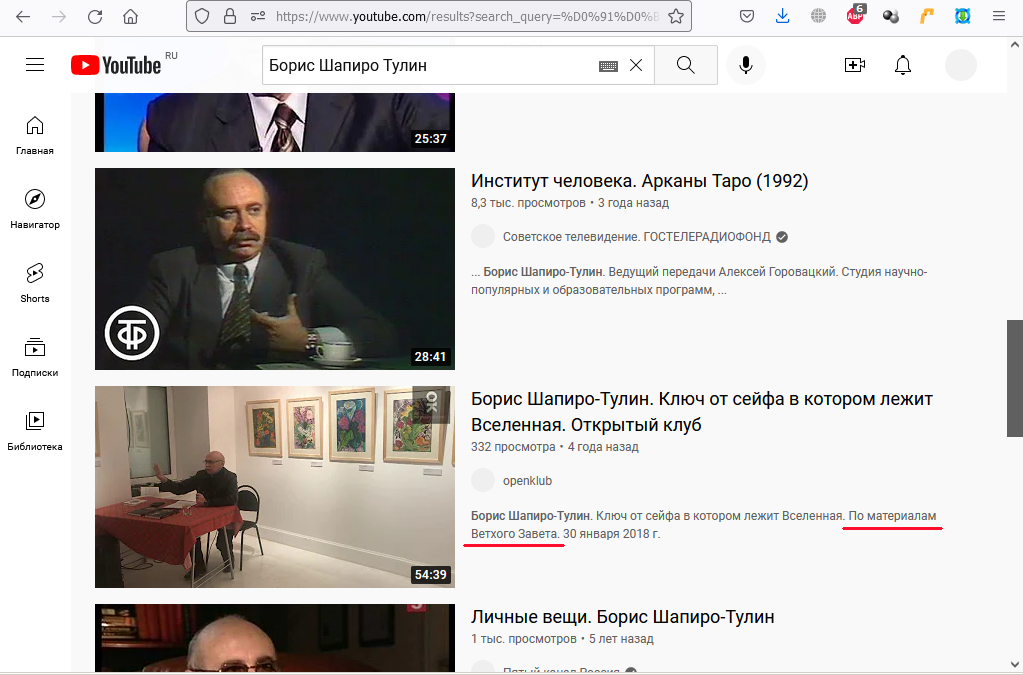Click the openklub channel avatar
Screen dimensions: 1023x675
pos(483,480)
